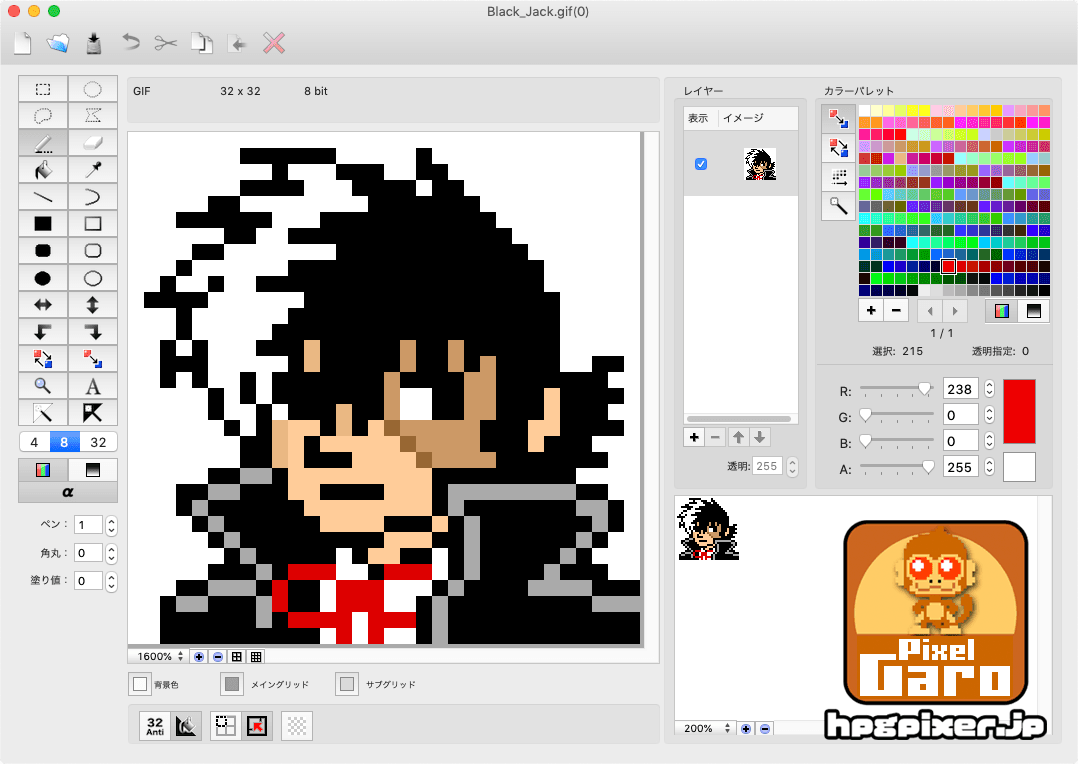Switch color depth to 32 bit
This screenshot has height=764, width=1078.
coord(98,442)
